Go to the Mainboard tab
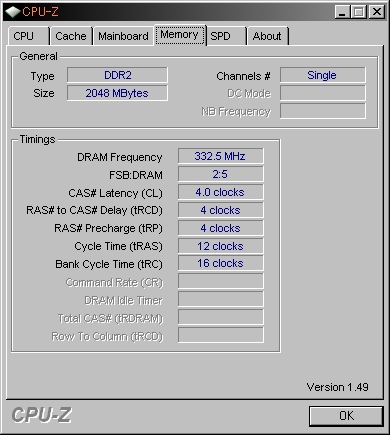Viewport: 390px width, 435px height. point(123,36)
